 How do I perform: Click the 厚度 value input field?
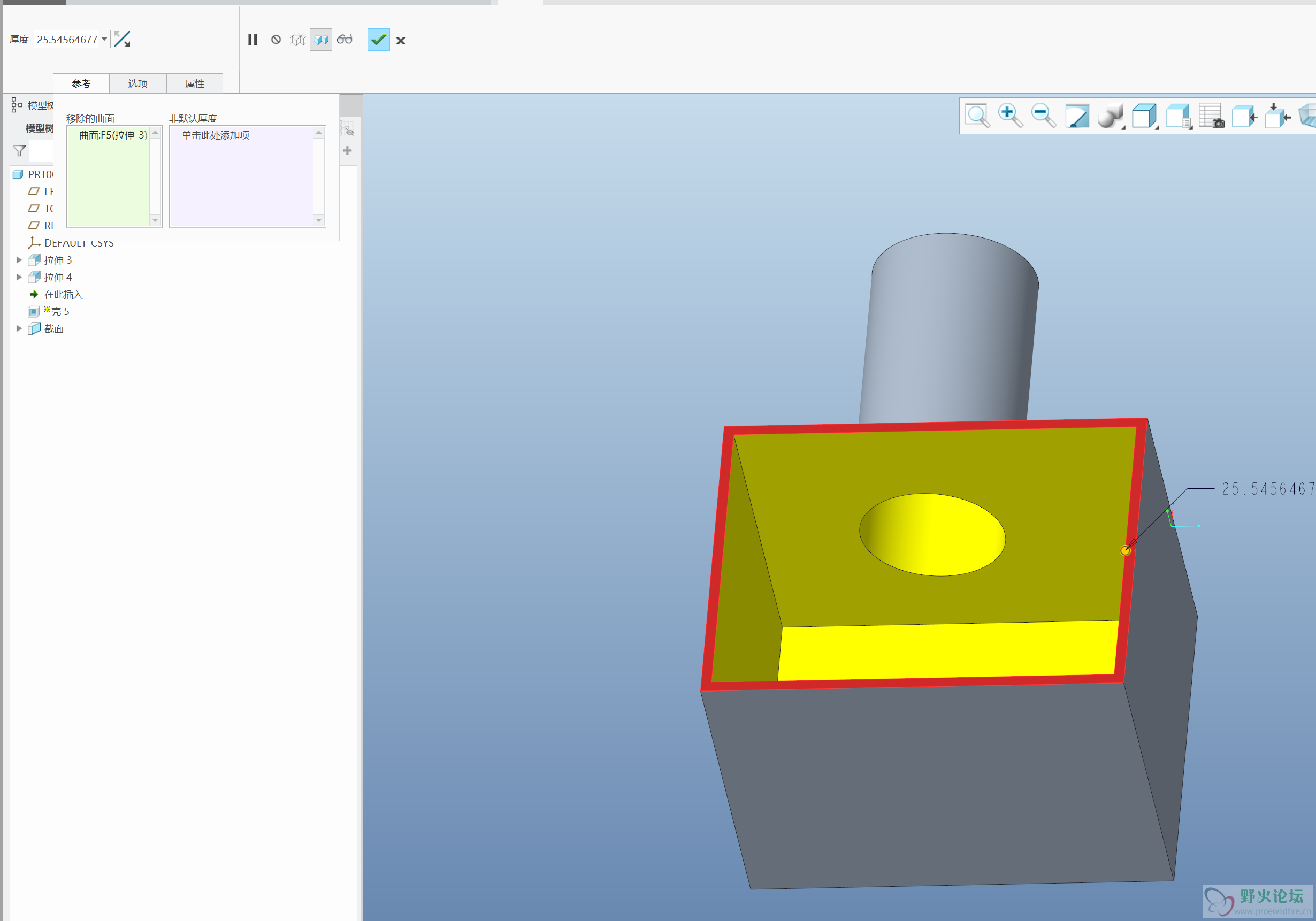pyautogui.click(x=66, y=39)
